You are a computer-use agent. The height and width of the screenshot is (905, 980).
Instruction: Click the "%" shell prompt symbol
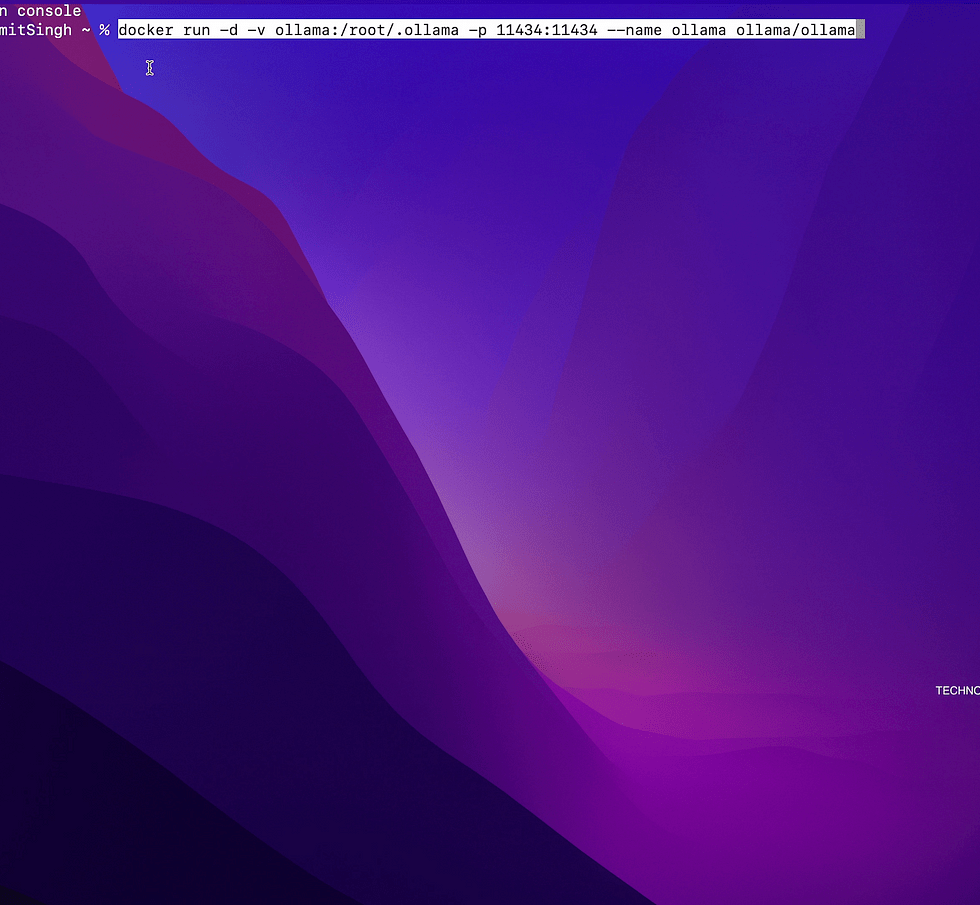104,30
